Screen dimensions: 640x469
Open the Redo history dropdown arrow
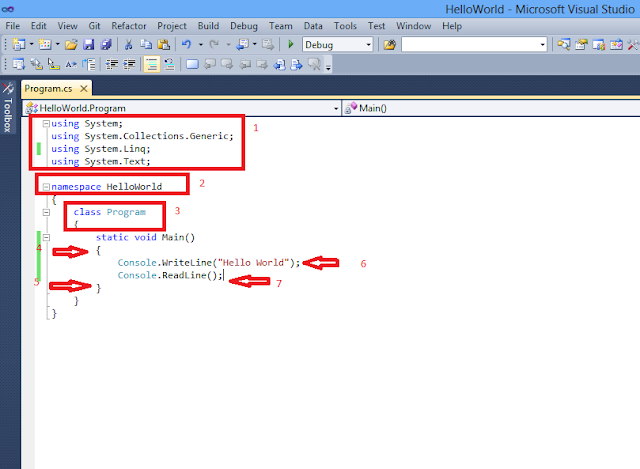pyautogui.click(x=228, y=44)
